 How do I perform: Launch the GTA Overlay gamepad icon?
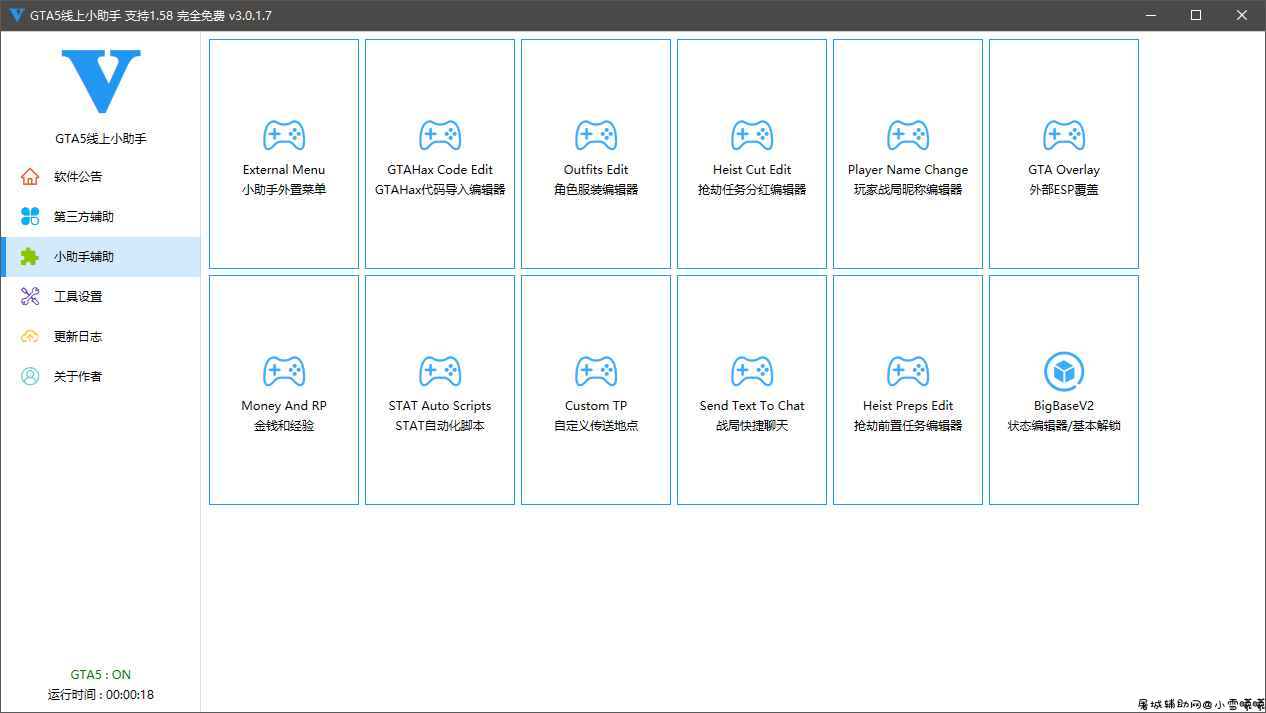[x=1064, y=135]
